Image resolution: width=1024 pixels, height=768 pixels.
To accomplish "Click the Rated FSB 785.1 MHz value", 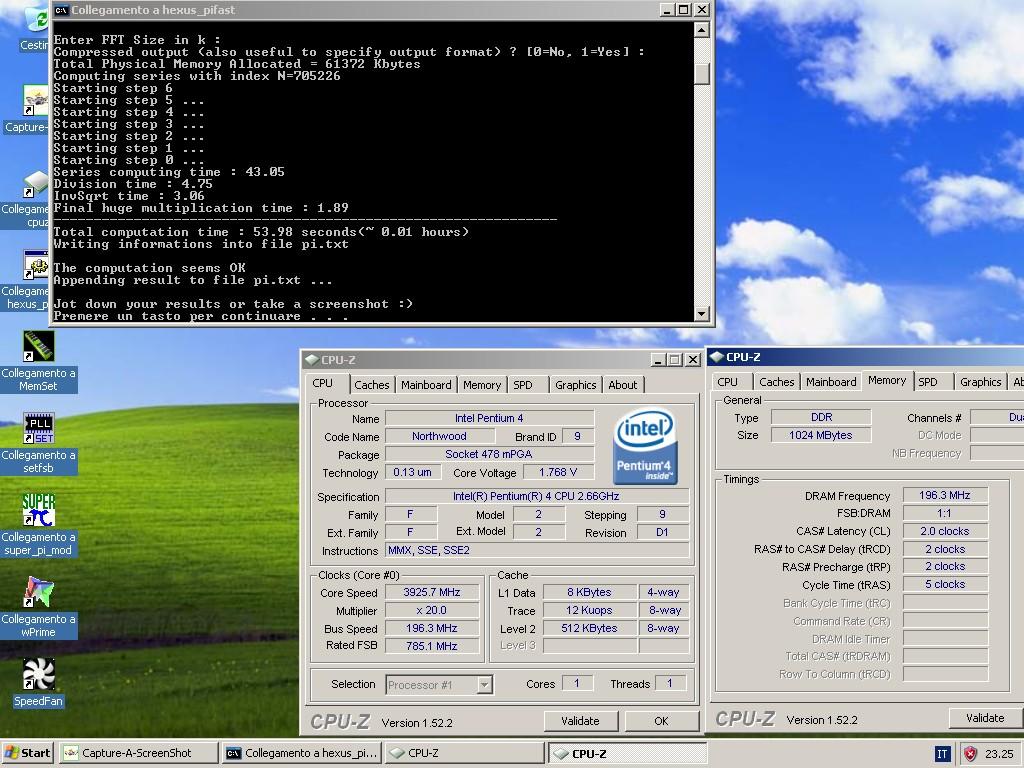I will point(432,646).
